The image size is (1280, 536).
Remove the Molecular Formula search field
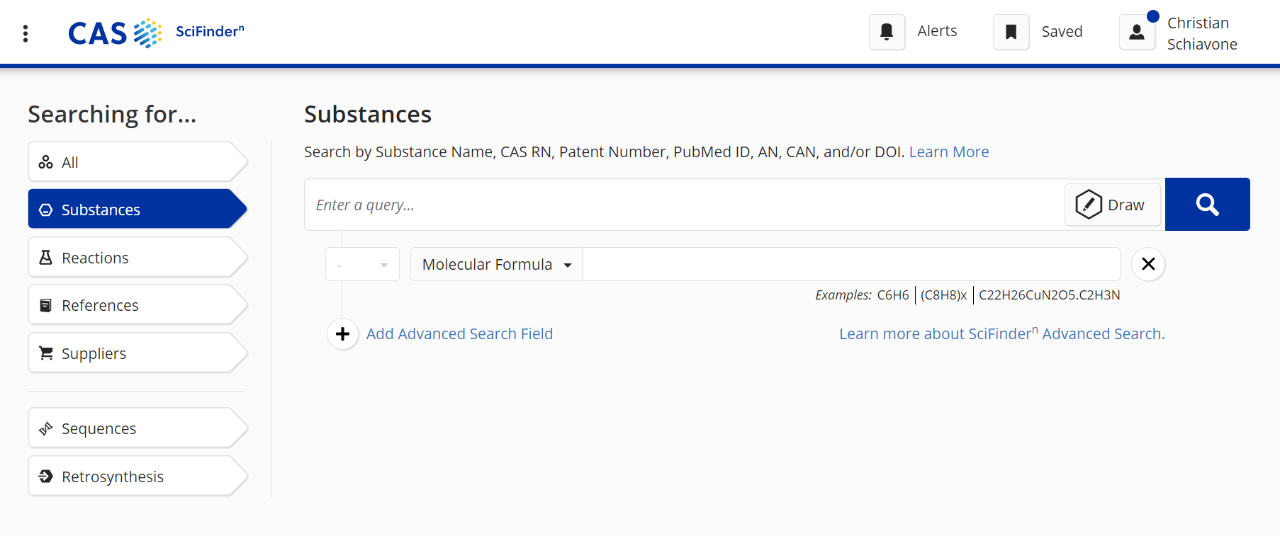click(1148, 264)
